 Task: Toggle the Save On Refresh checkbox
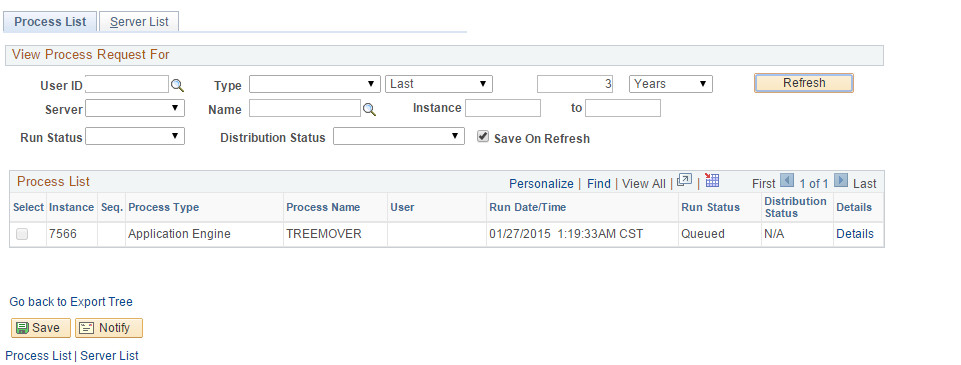[x=483, y=137]
